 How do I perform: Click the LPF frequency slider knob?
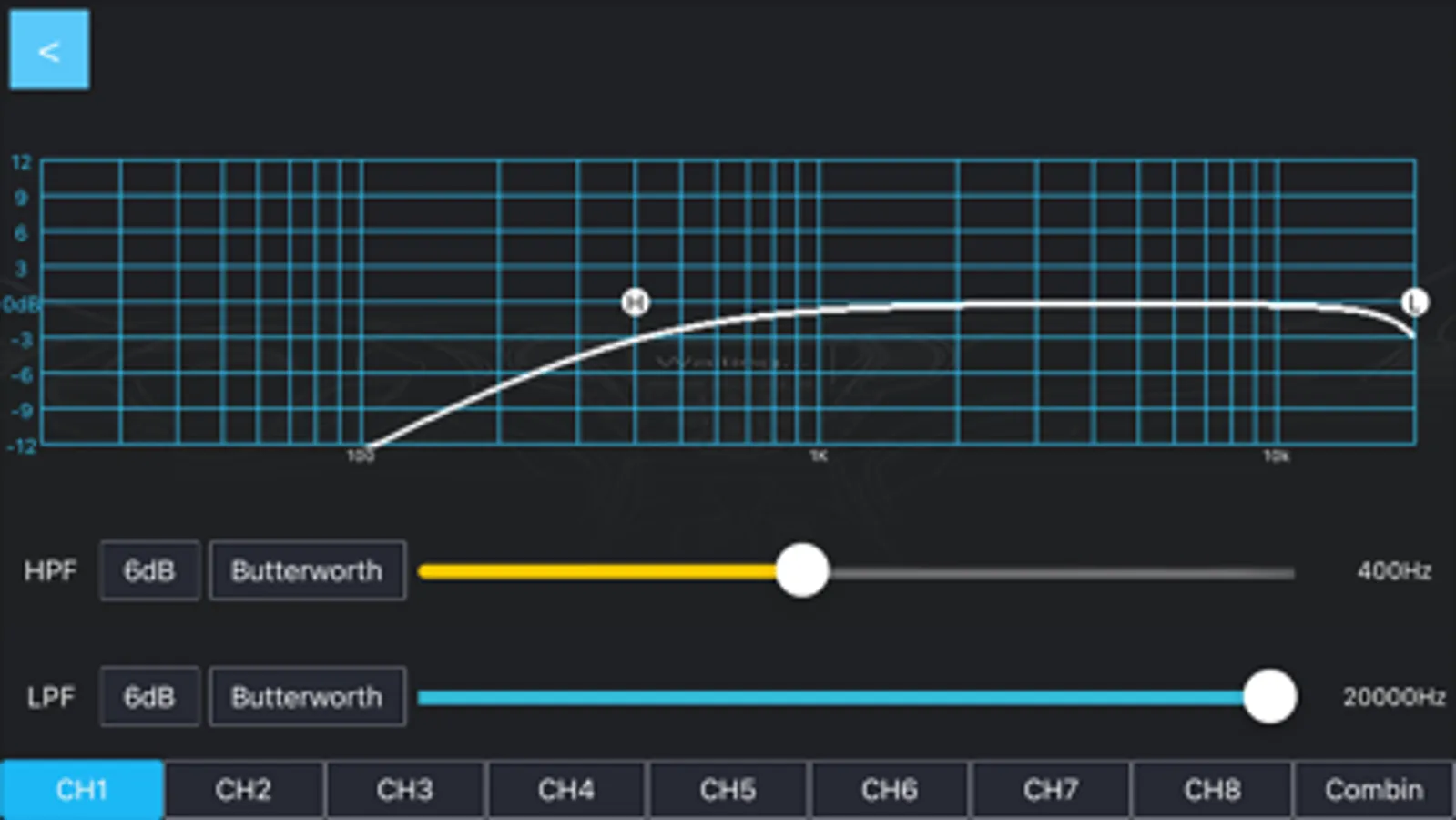1269,697
